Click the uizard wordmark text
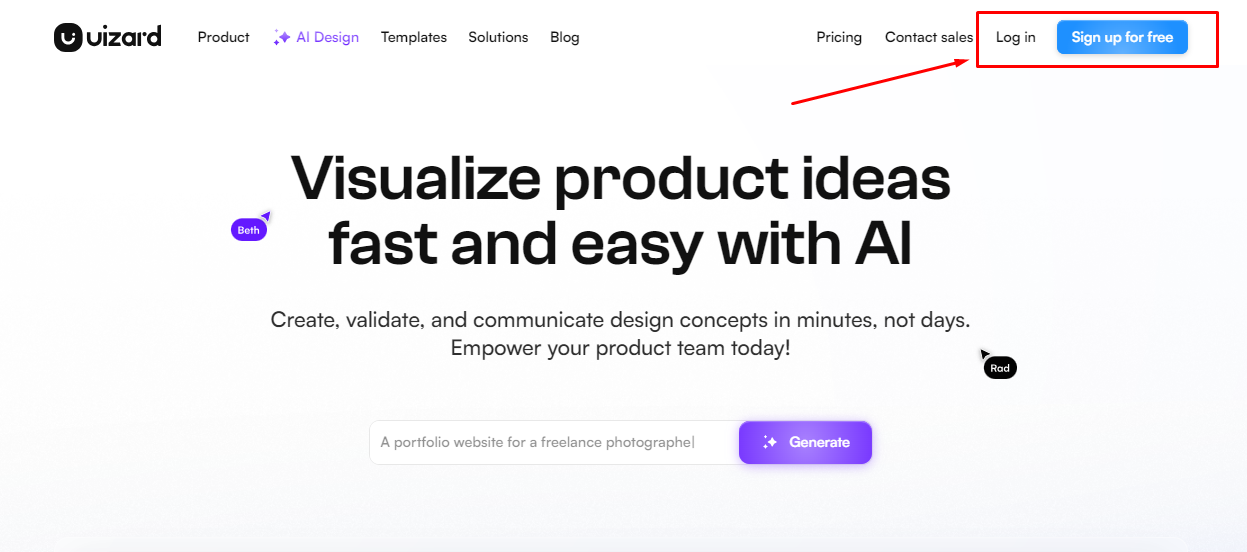The image size is (1247, 552). (x=124, y=37)
